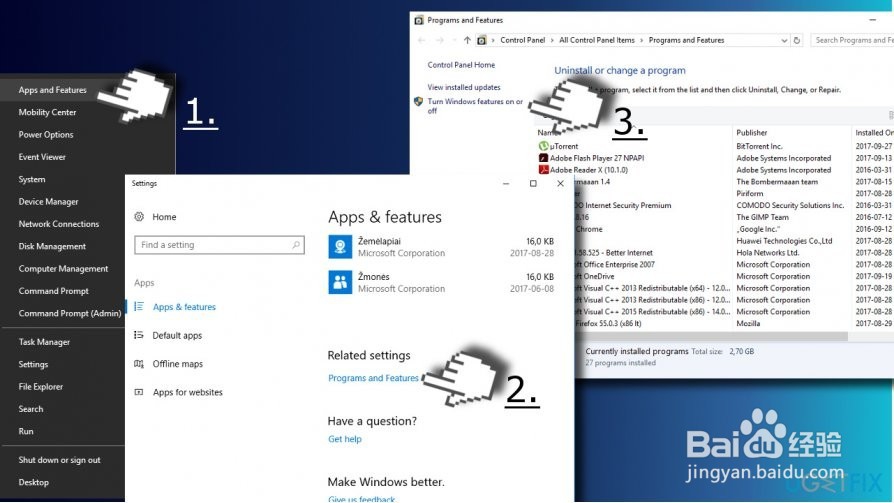894x503 pixels.
Task: Click the Žmonės app name
Action: 373,277
